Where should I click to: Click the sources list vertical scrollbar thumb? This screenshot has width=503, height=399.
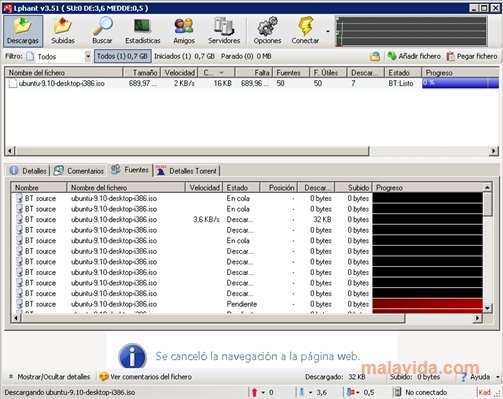(487, 204)
